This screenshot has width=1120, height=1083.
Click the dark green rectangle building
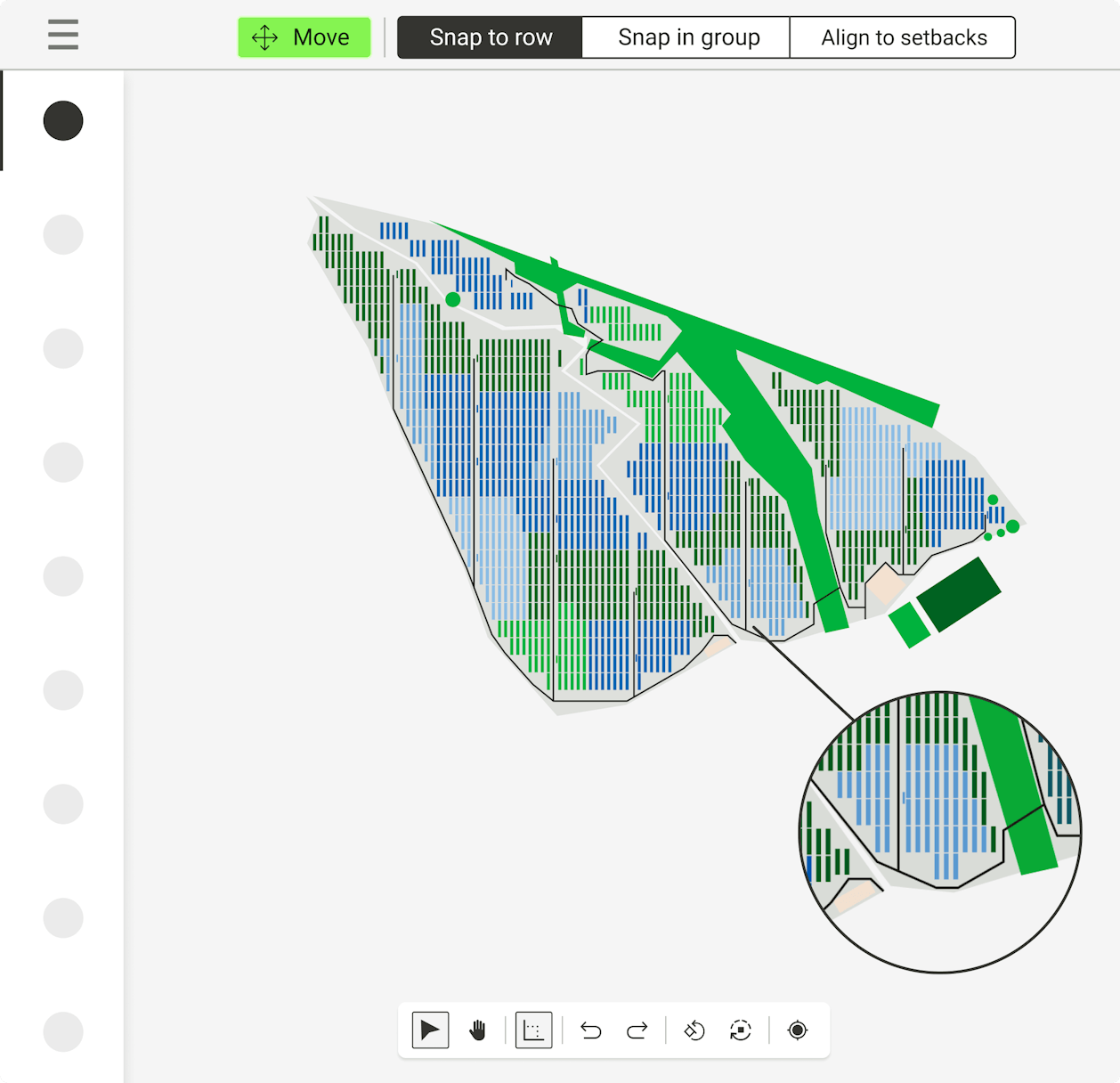tap(959, 594)
